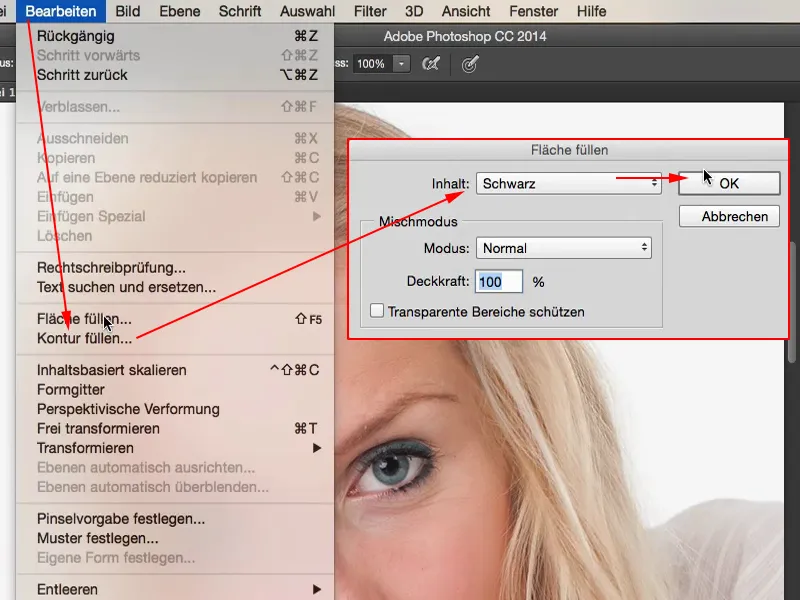Select Inhaltsbasiert skalieren
Viewport: 800px width, 600px height.
[x=176, y=370]
